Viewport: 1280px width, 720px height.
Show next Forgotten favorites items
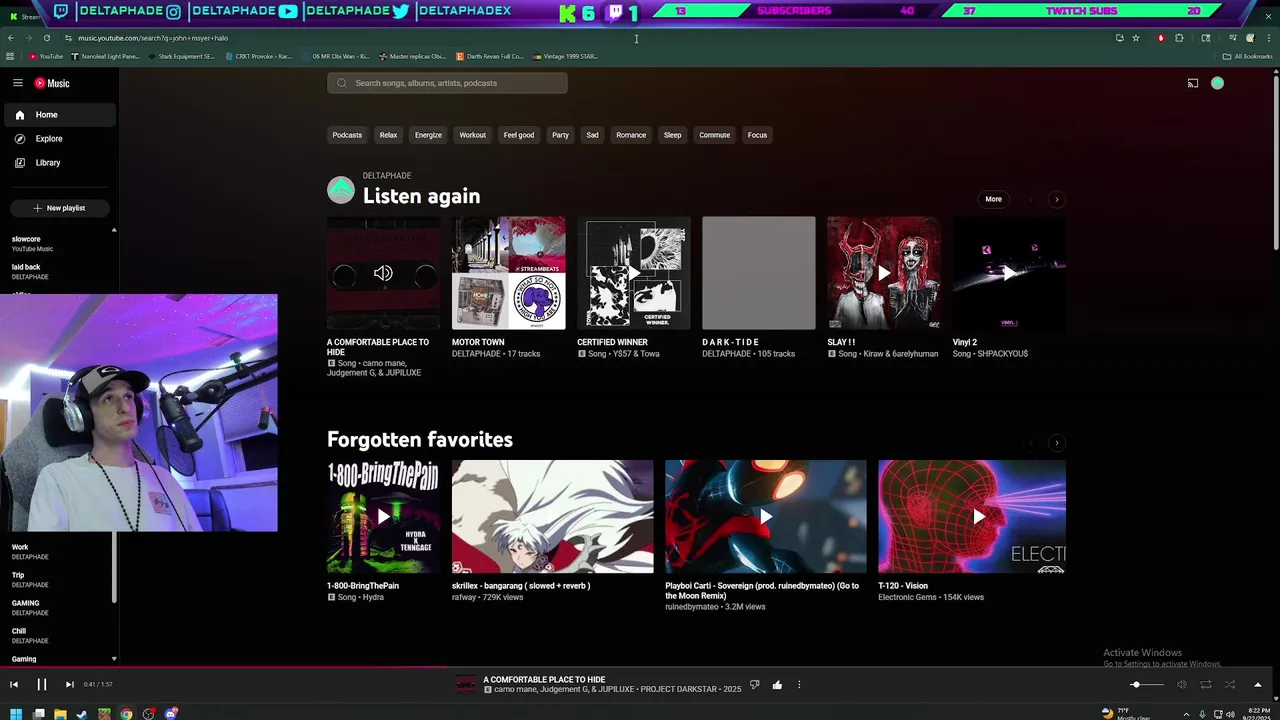[1057, 443]
